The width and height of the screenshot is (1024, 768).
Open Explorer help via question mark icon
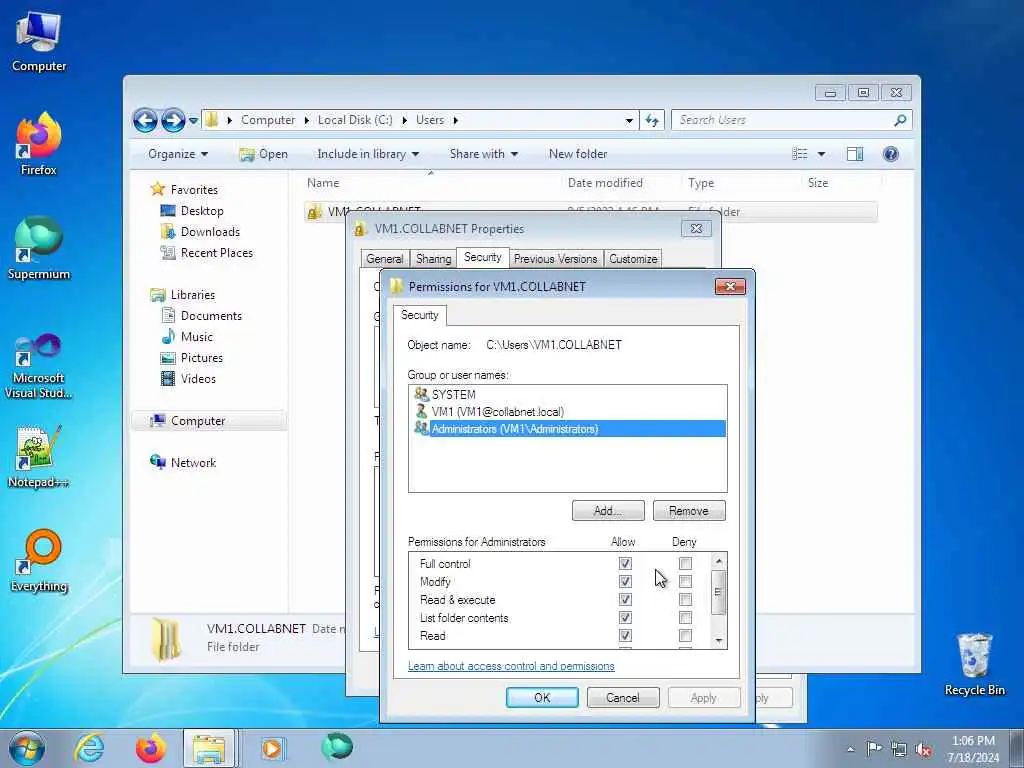(890, 154)
